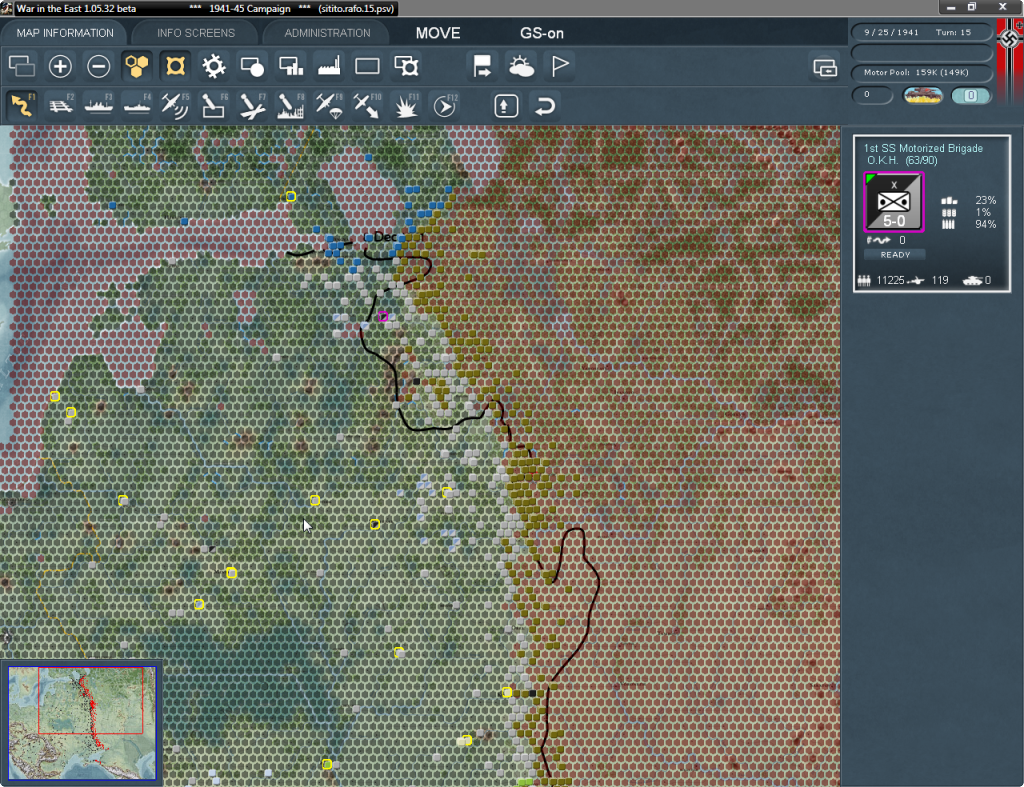Click the MOVE mode label
Viewport: 1024px width, 787px height.
[438, 33]
